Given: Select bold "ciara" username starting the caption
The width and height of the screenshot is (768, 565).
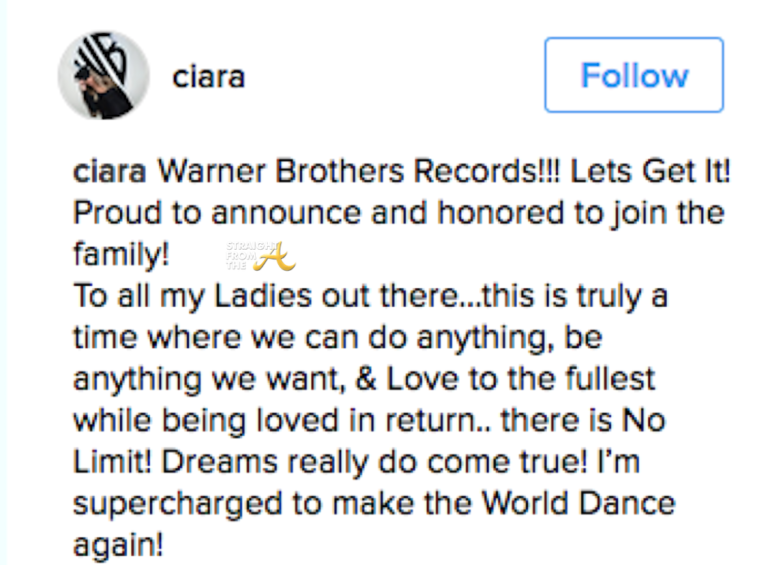Looking at the screenshot, I should [108, 171].
